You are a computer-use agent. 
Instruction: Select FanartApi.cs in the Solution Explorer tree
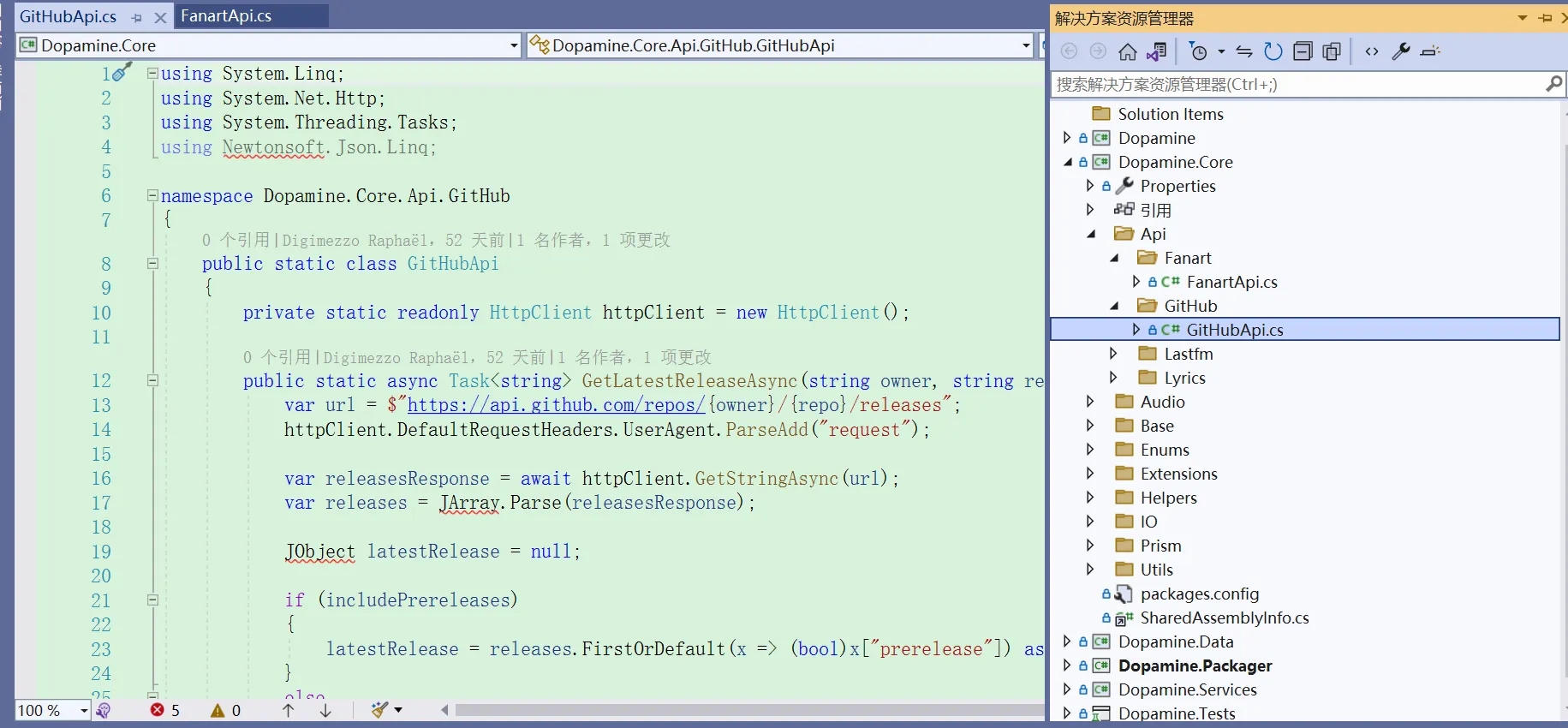[x=1231, y=282]
